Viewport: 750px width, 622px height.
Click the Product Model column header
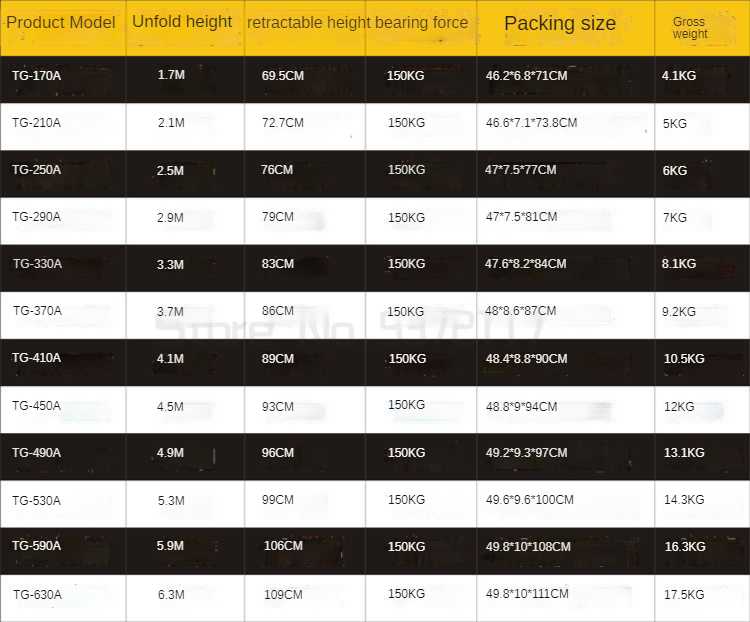(x=61, y=22)
